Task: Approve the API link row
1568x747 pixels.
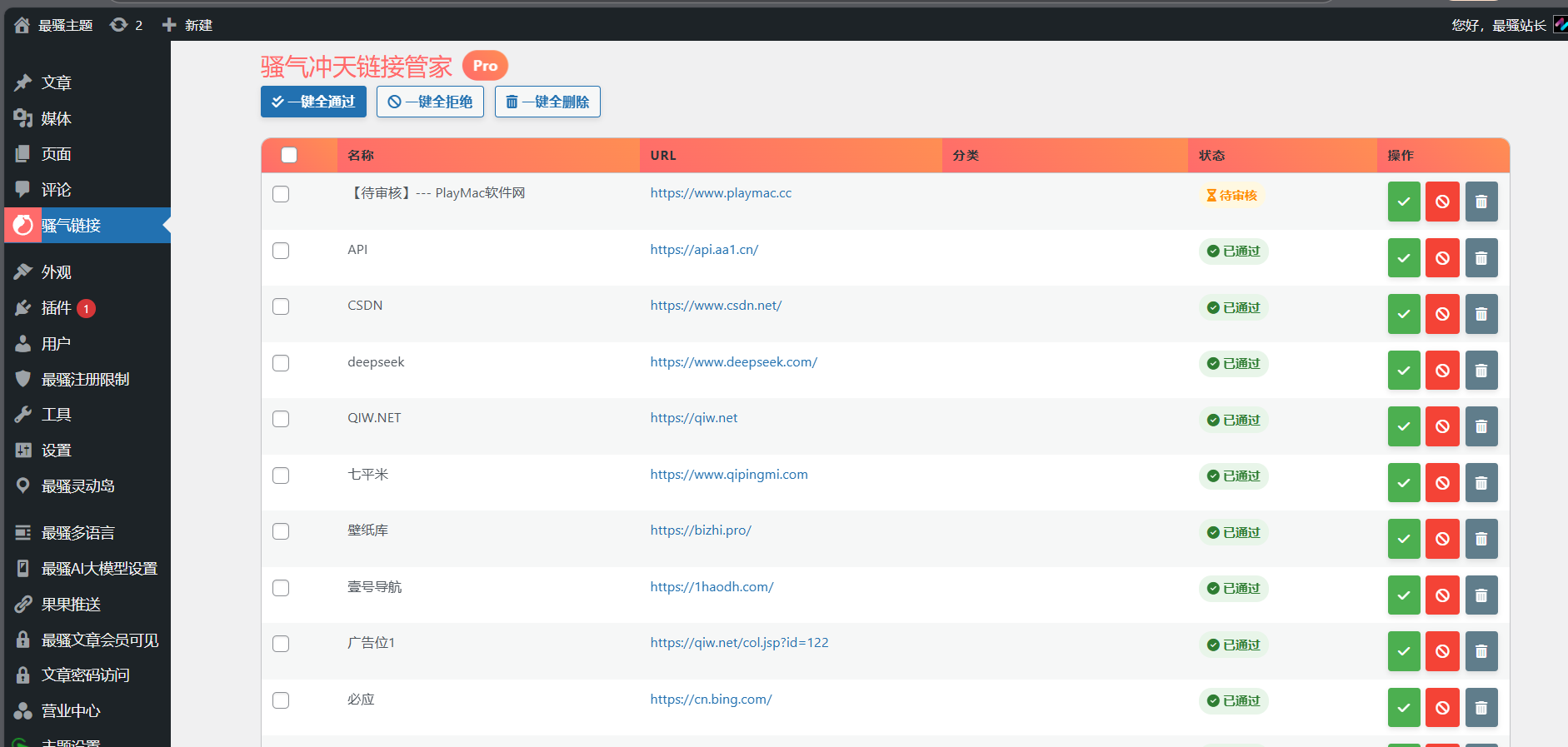Action: pyautogui.click(x=1404, y=258)
